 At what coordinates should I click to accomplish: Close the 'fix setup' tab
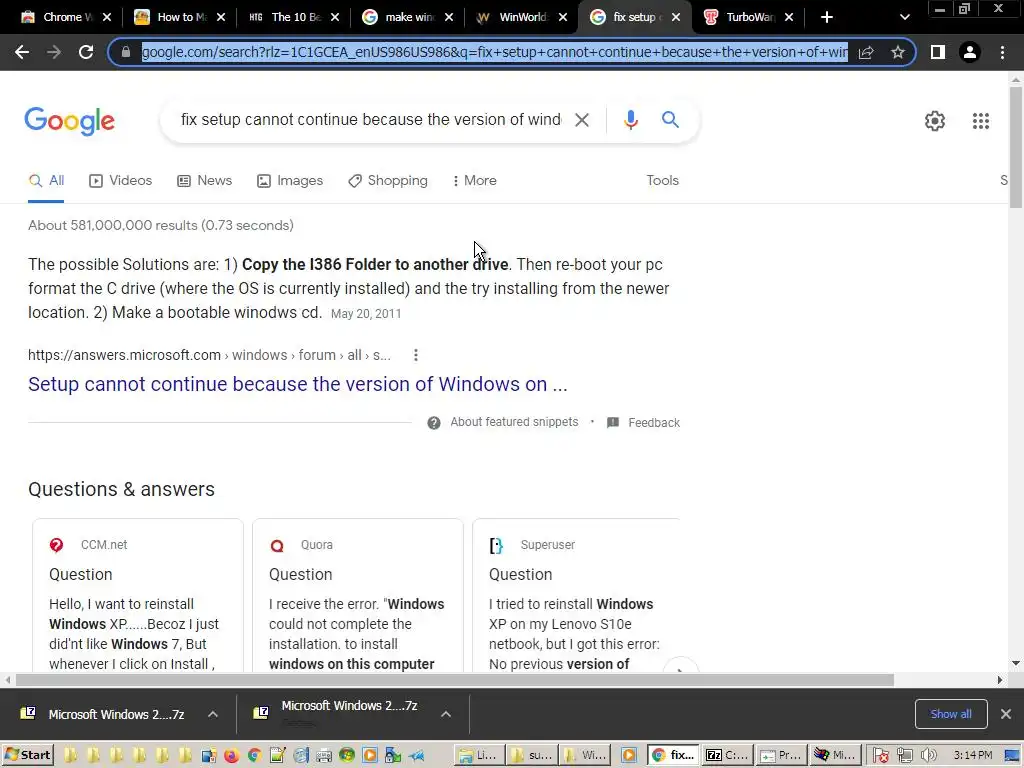[676, 17]
